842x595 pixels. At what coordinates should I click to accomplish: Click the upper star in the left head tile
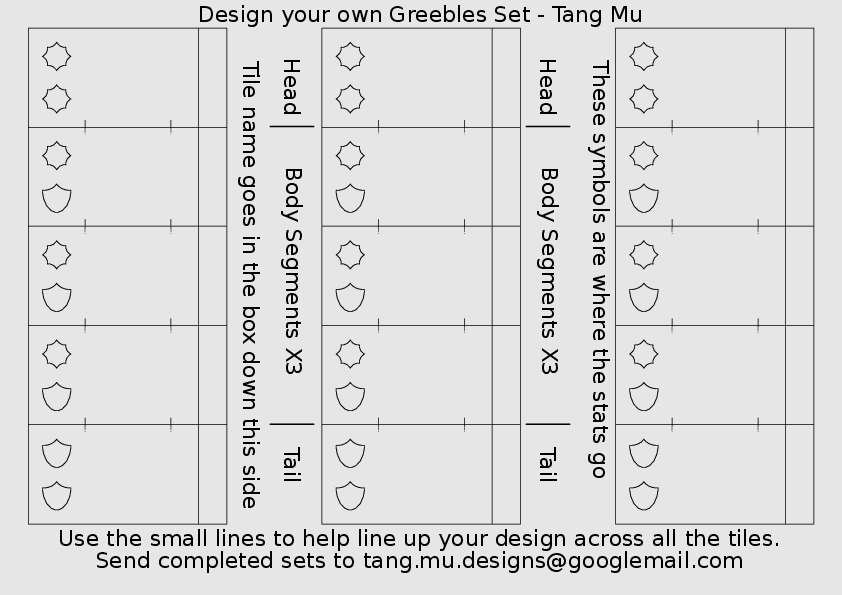[57, 56]
